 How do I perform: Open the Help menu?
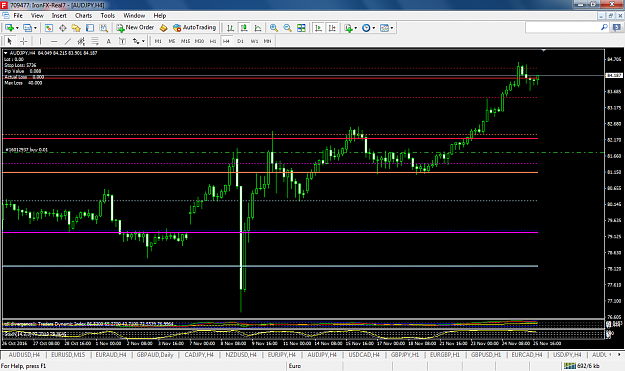point(160,16)
